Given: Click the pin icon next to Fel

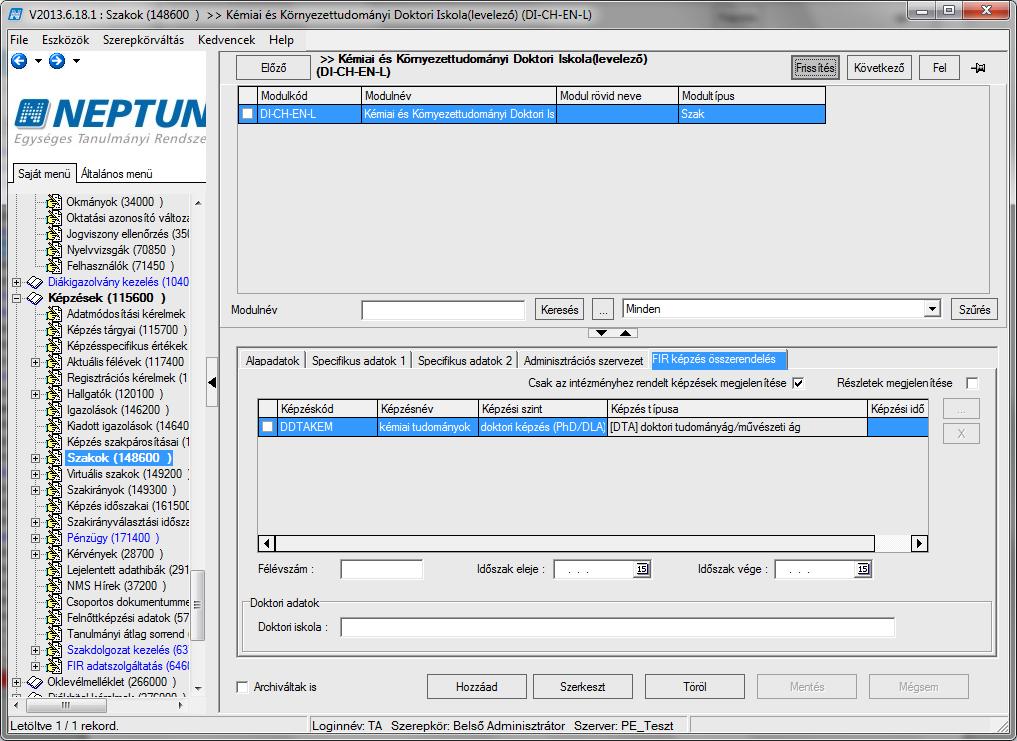Looking at the screenshot, I should coord(979,67).
